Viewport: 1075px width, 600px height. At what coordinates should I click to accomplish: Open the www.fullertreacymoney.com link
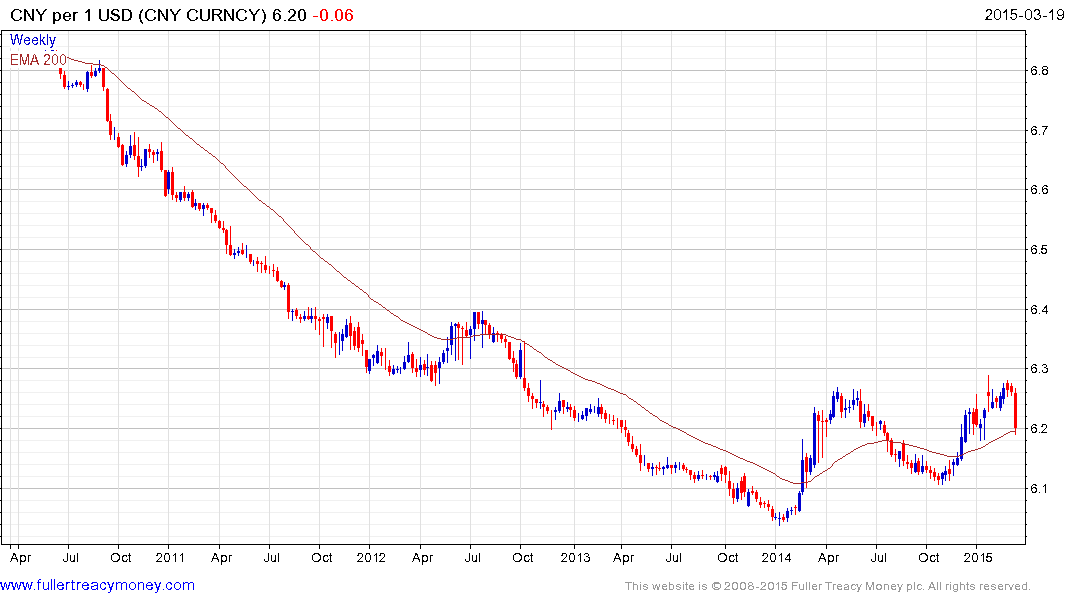pos(97,585)
